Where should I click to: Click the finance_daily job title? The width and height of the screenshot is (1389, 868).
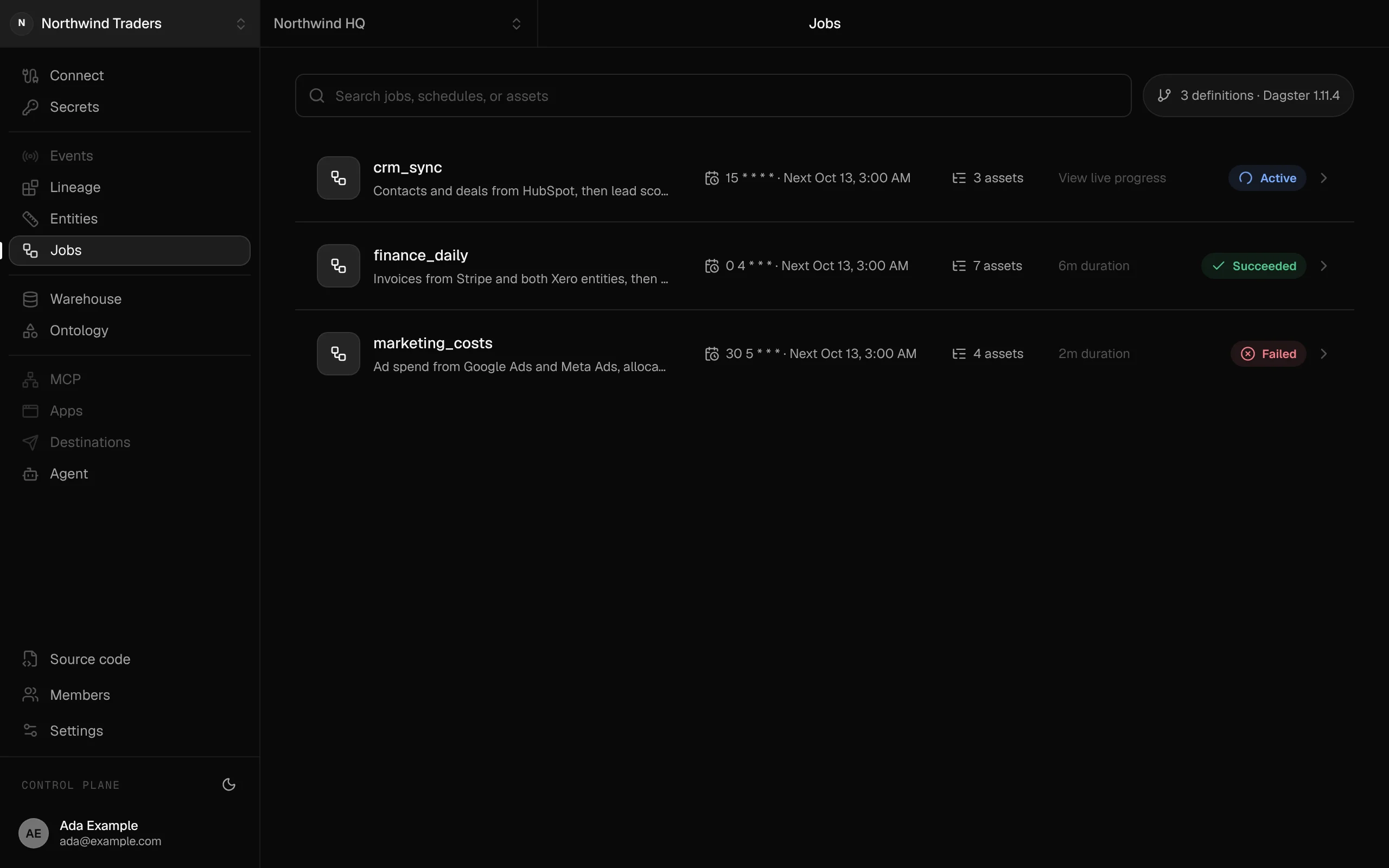[420, 256]
